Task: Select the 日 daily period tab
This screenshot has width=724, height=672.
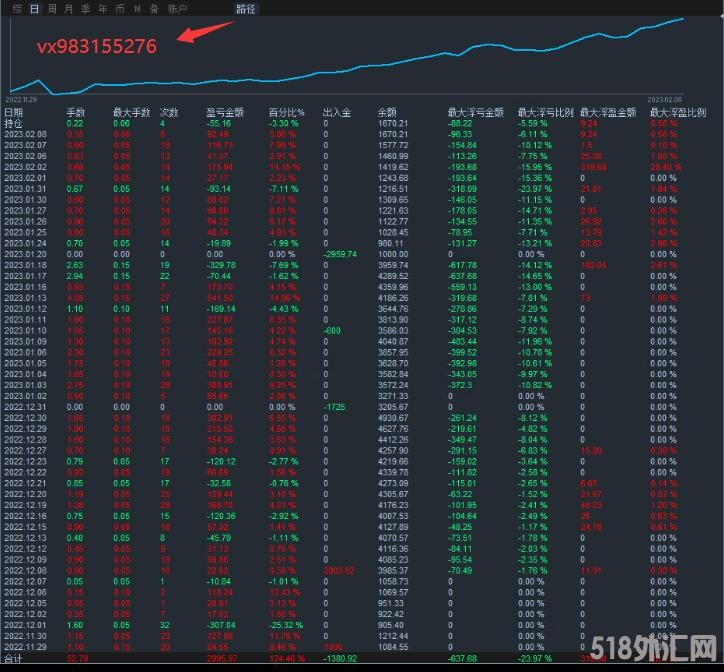Action: 35,8
